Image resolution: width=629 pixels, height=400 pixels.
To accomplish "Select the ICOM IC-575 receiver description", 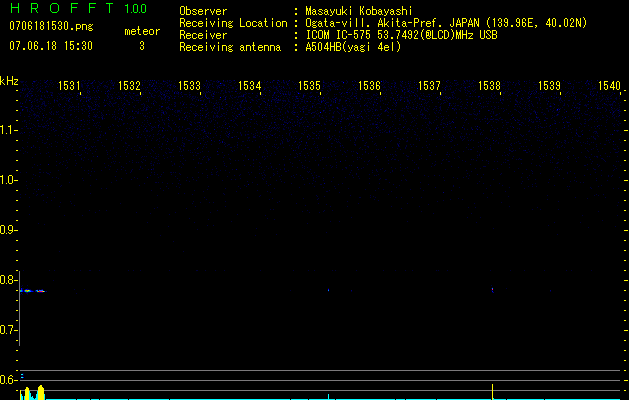I will click(x=402, y=35).
